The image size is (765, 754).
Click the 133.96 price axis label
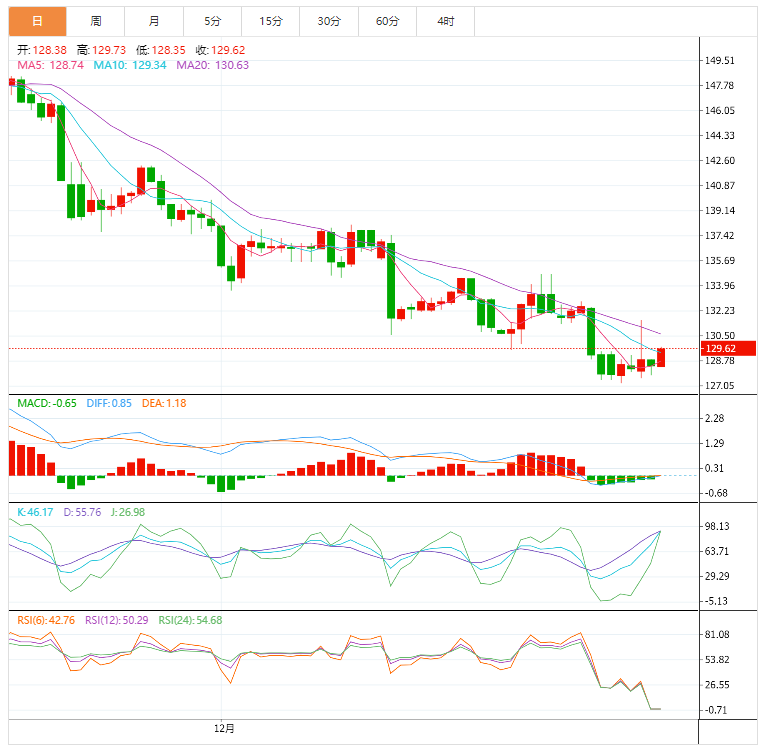click(x=720, y=285)
